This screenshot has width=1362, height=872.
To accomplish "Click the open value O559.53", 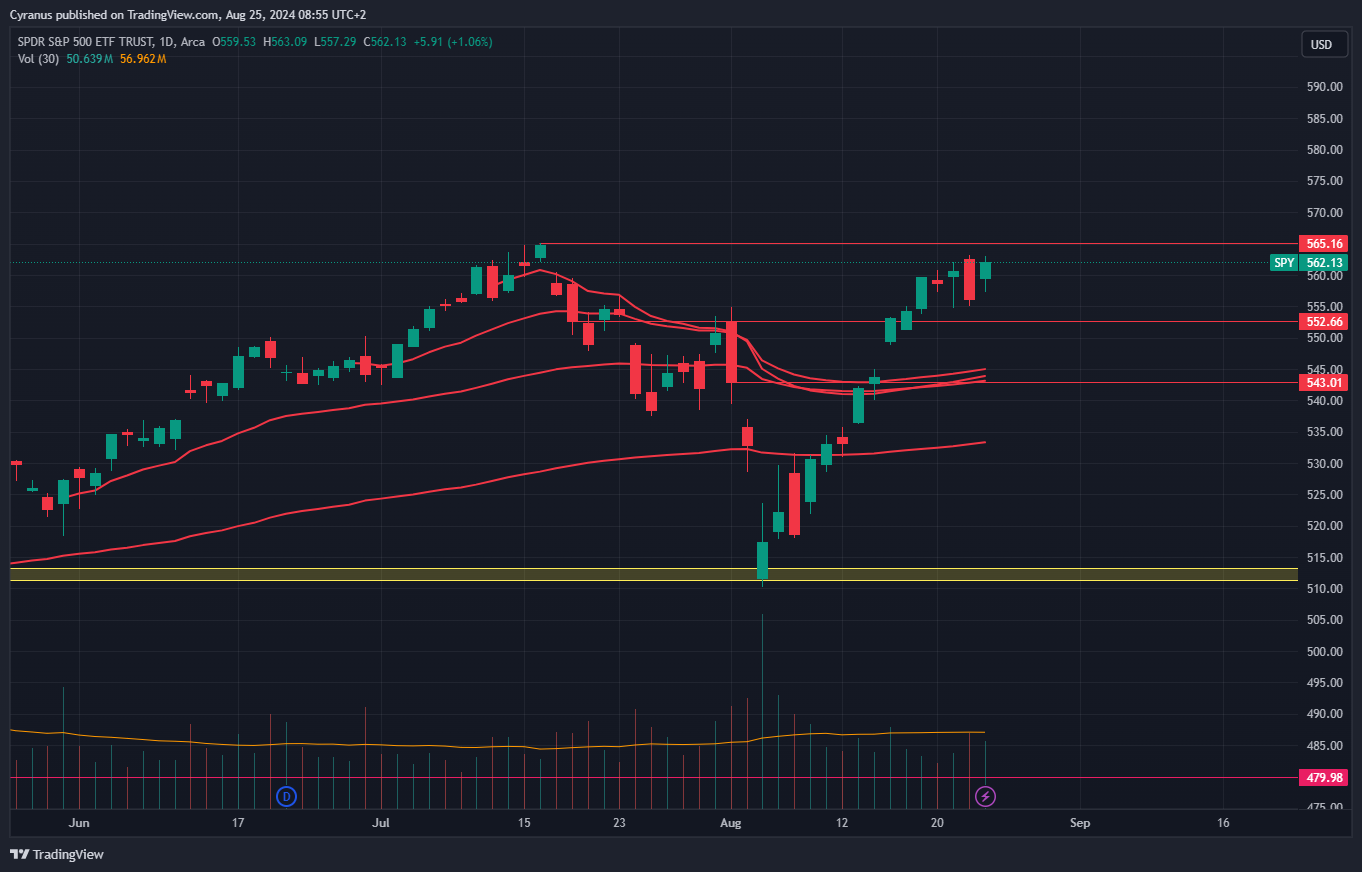I will 232,42.
